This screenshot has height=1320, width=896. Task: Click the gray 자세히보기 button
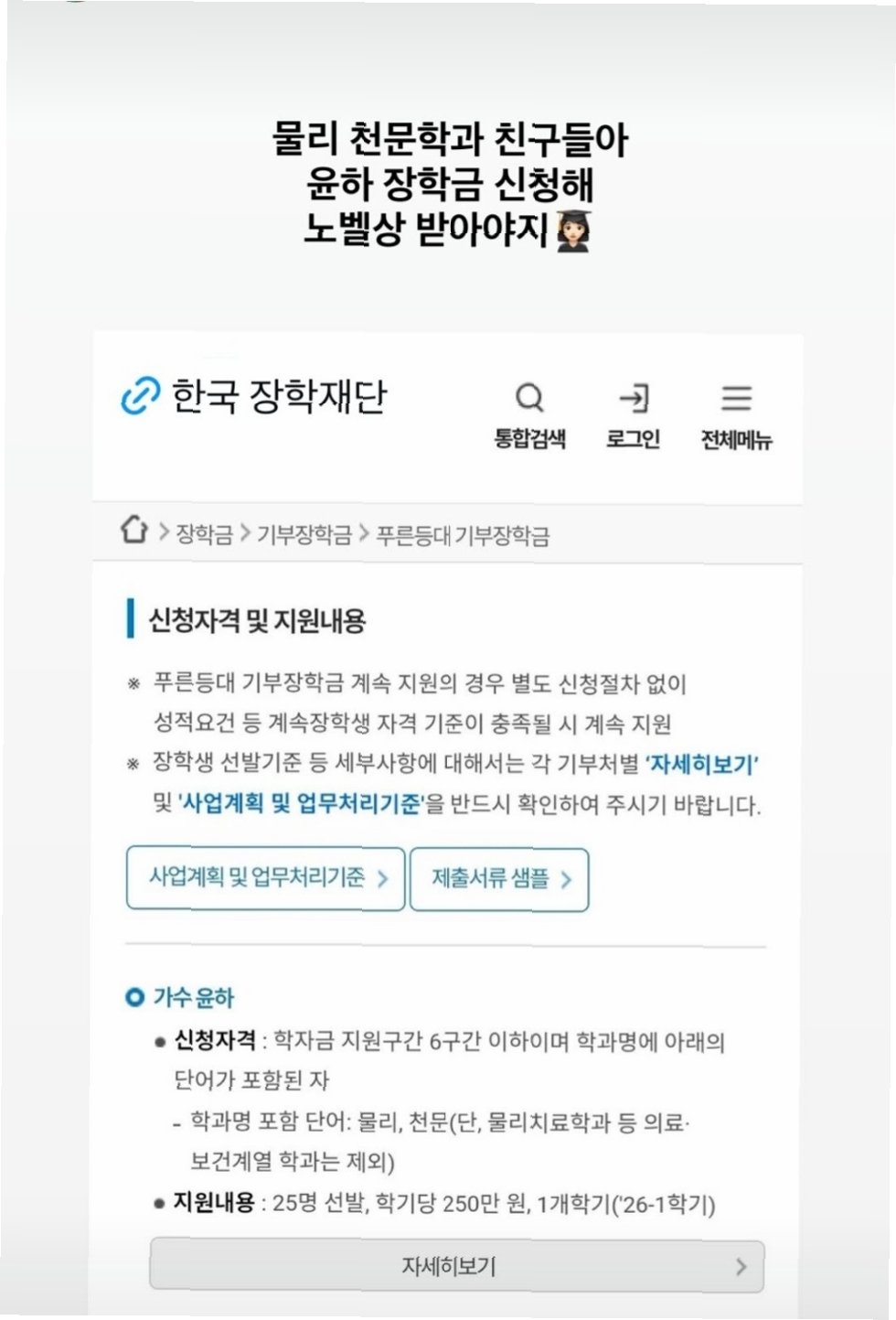pyautogui.click(x=456, y=1266)
